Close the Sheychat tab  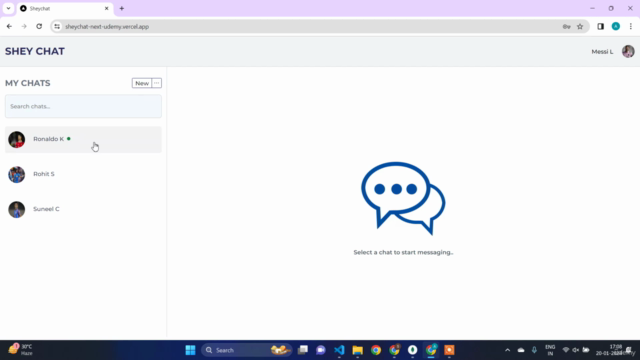pyautogui.click(x=107, y=9)
